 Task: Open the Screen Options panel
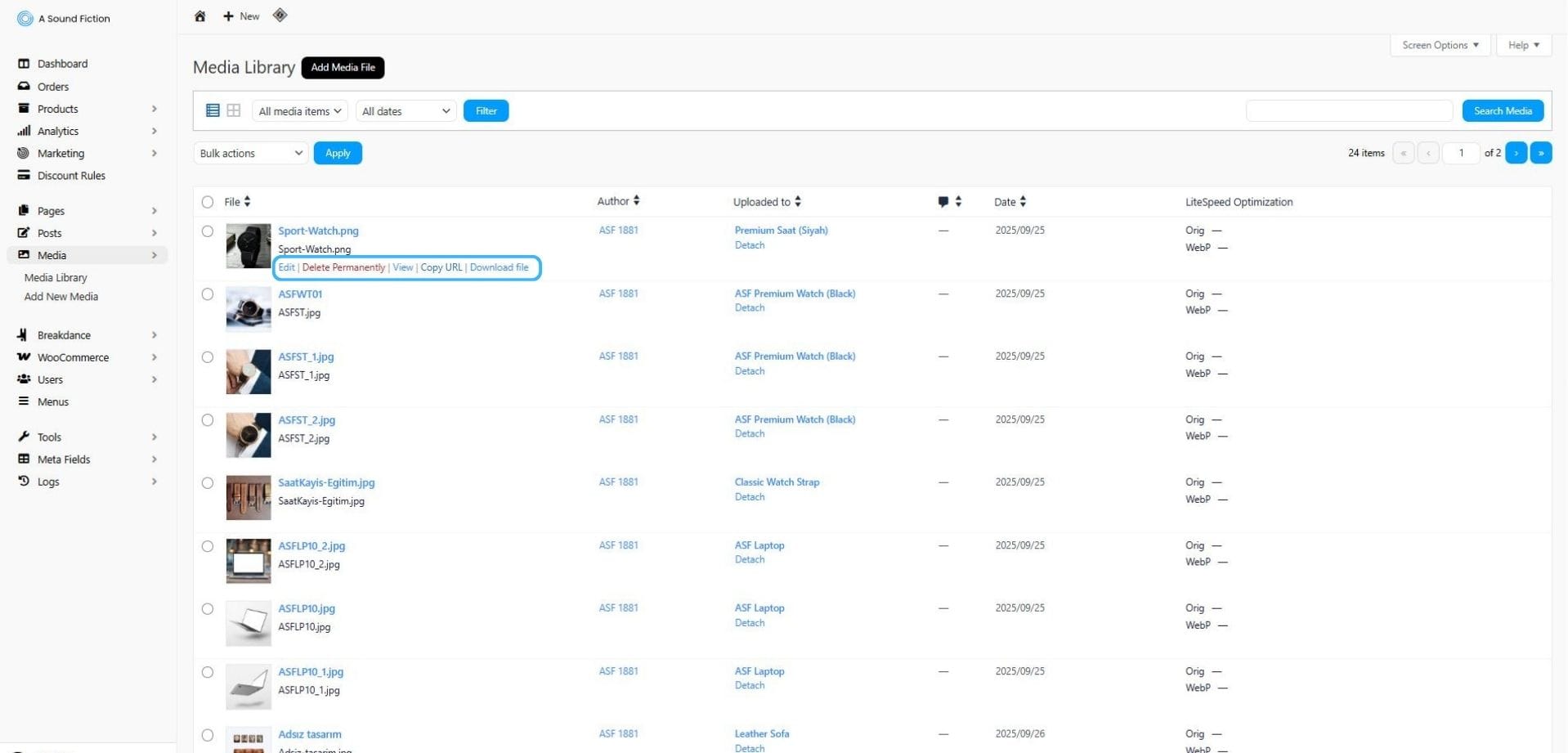[1439, 45]
